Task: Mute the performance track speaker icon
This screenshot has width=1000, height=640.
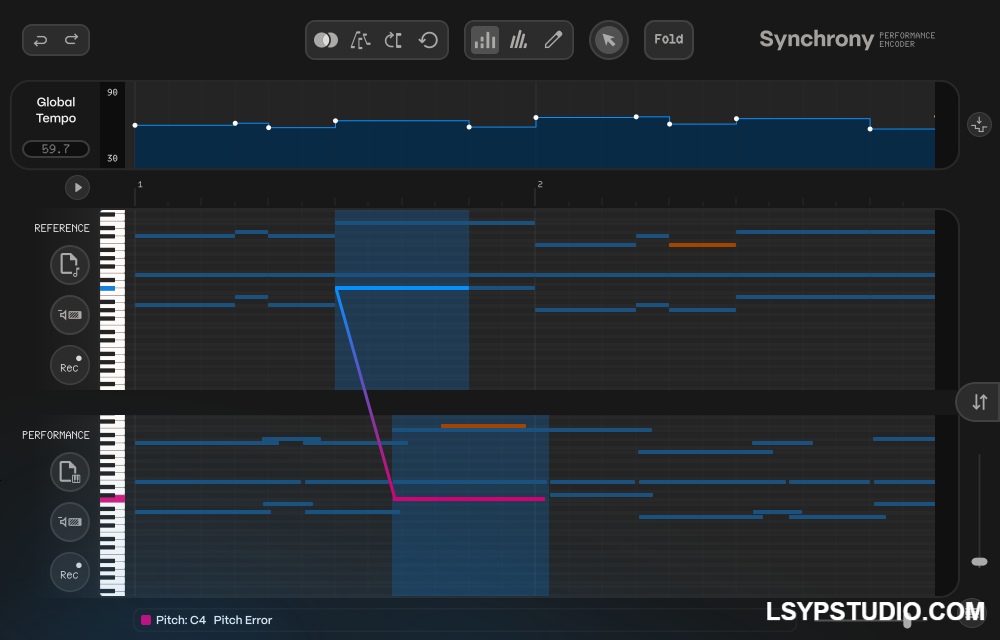Action: pyautogui.click(x=70, y=522)
